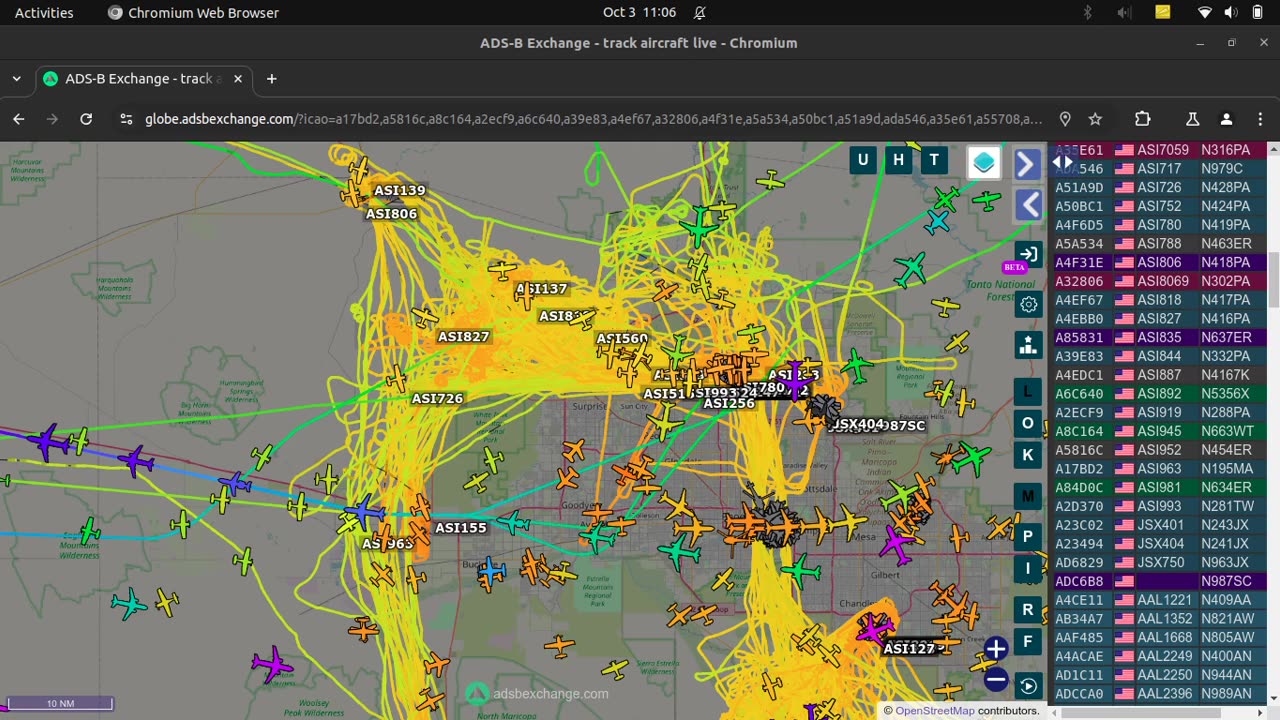Open map settings gear icon

point(1028,304)
